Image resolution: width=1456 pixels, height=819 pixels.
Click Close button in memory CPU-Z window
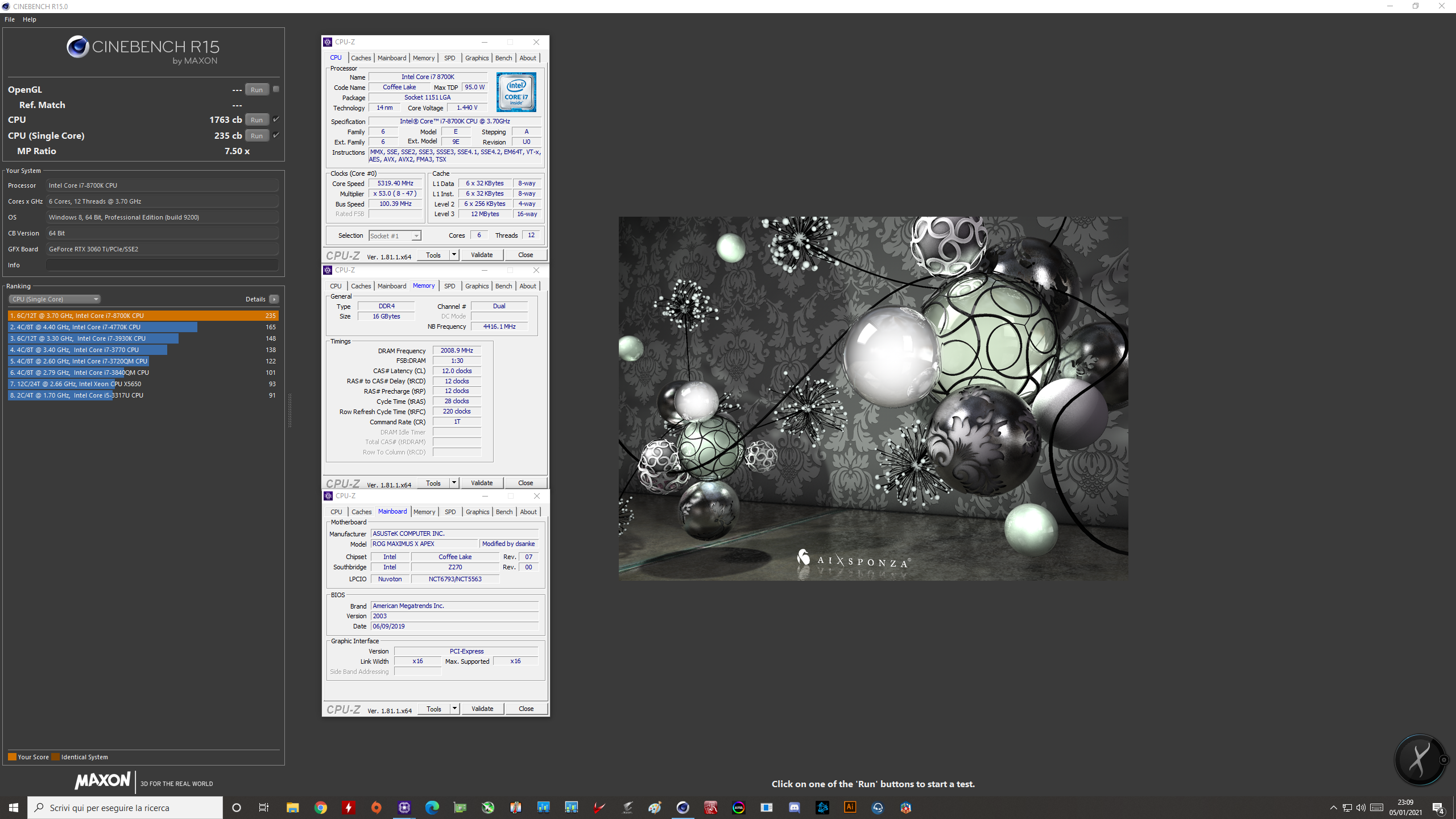pyautogui.click(x=526, y=483)
